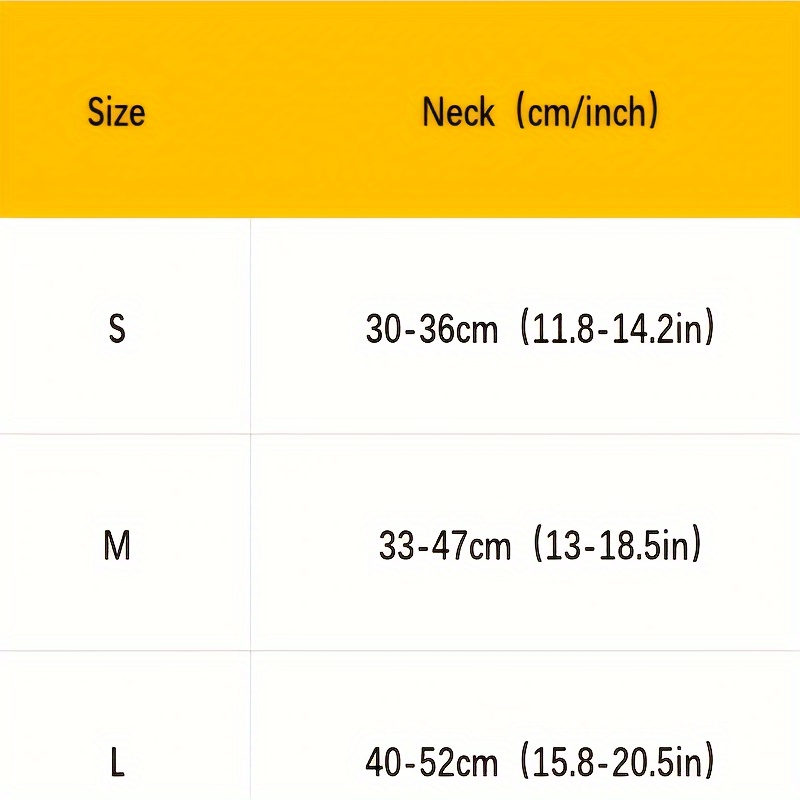This screenshot has height=800, width=800.
Task: Select the S size cell
Action: coord(117,329)
